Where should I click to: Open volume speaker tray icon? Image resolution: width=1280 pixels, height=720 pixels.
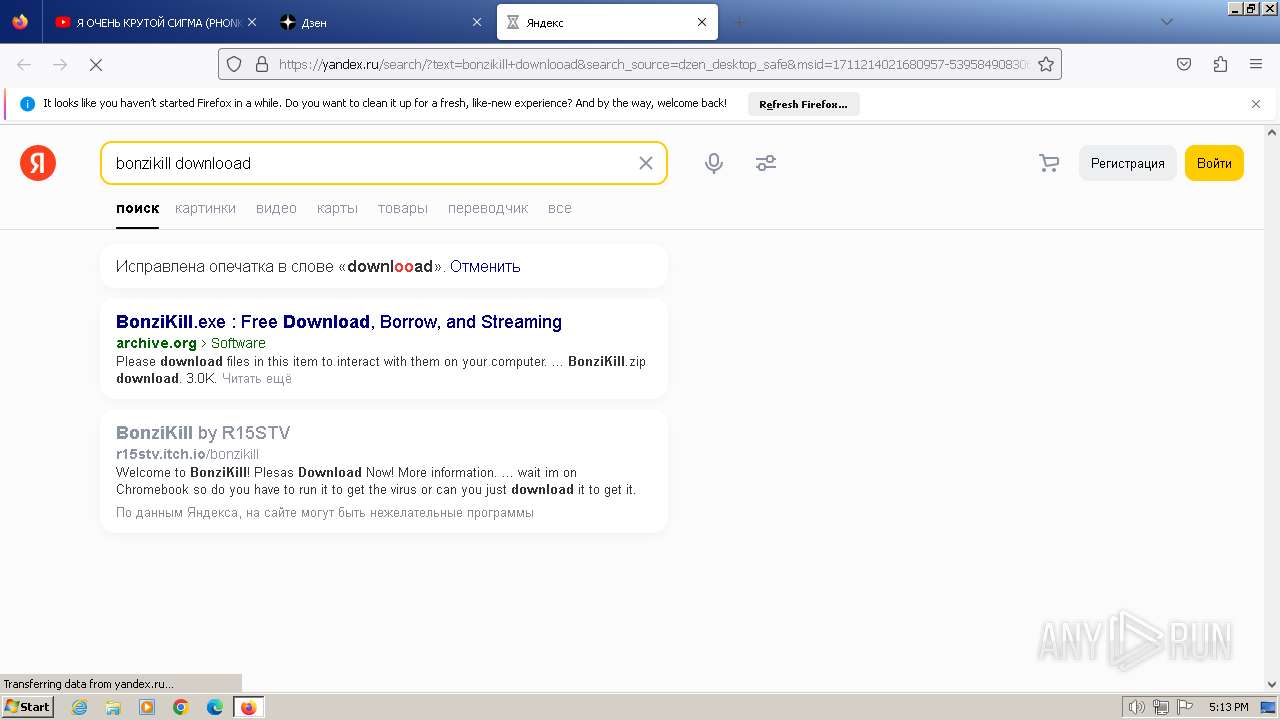pyautogui.click(x=1137, y=707)
